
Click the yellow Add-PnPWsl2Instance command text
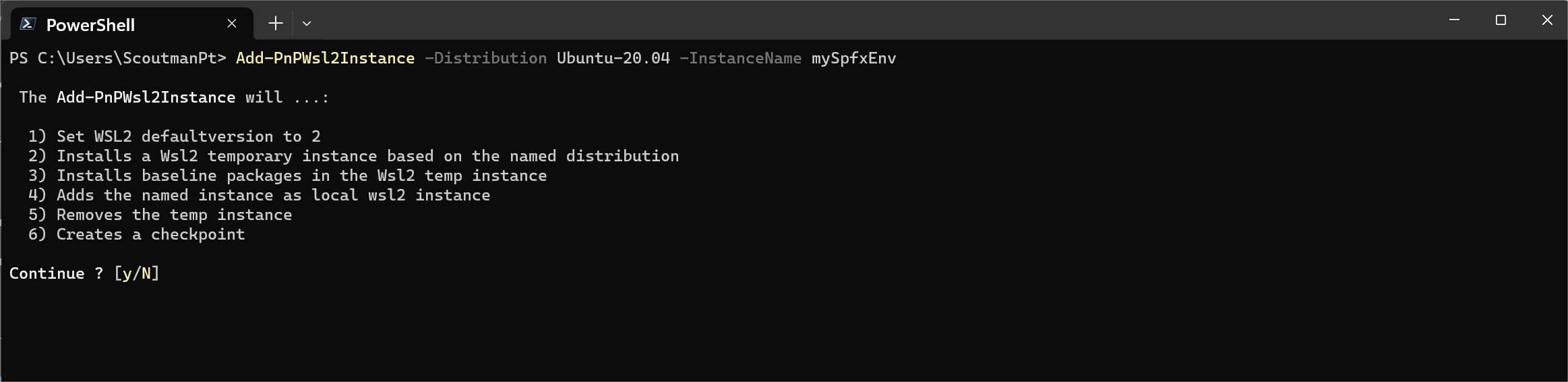tap(325, 59)
